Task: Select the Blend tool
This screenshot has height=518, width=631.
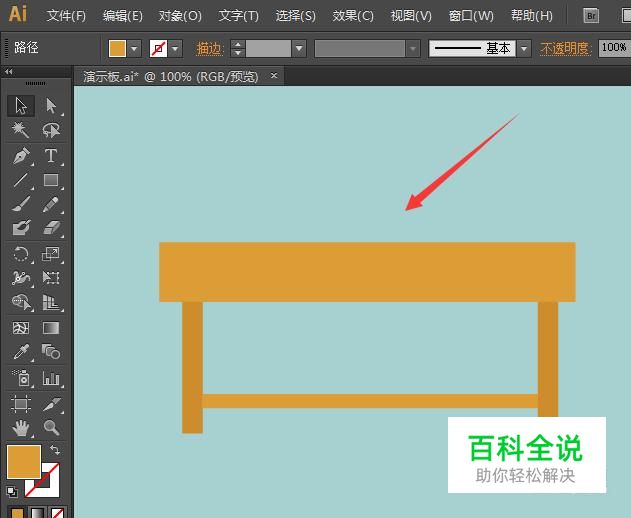Action: [51, 352]
